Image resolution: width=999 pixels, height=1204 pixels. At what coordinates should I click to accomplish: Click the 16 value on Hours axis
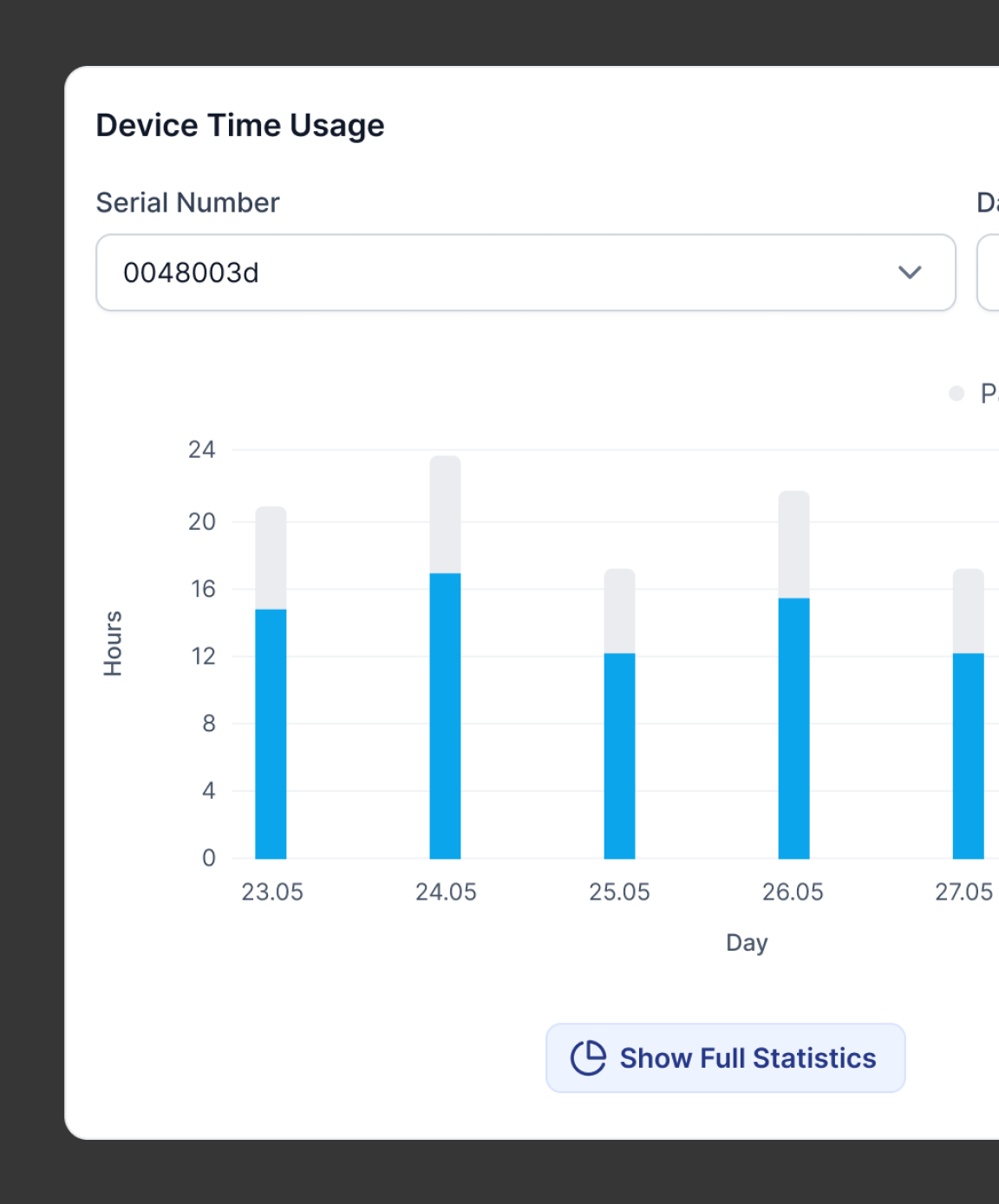203,589
